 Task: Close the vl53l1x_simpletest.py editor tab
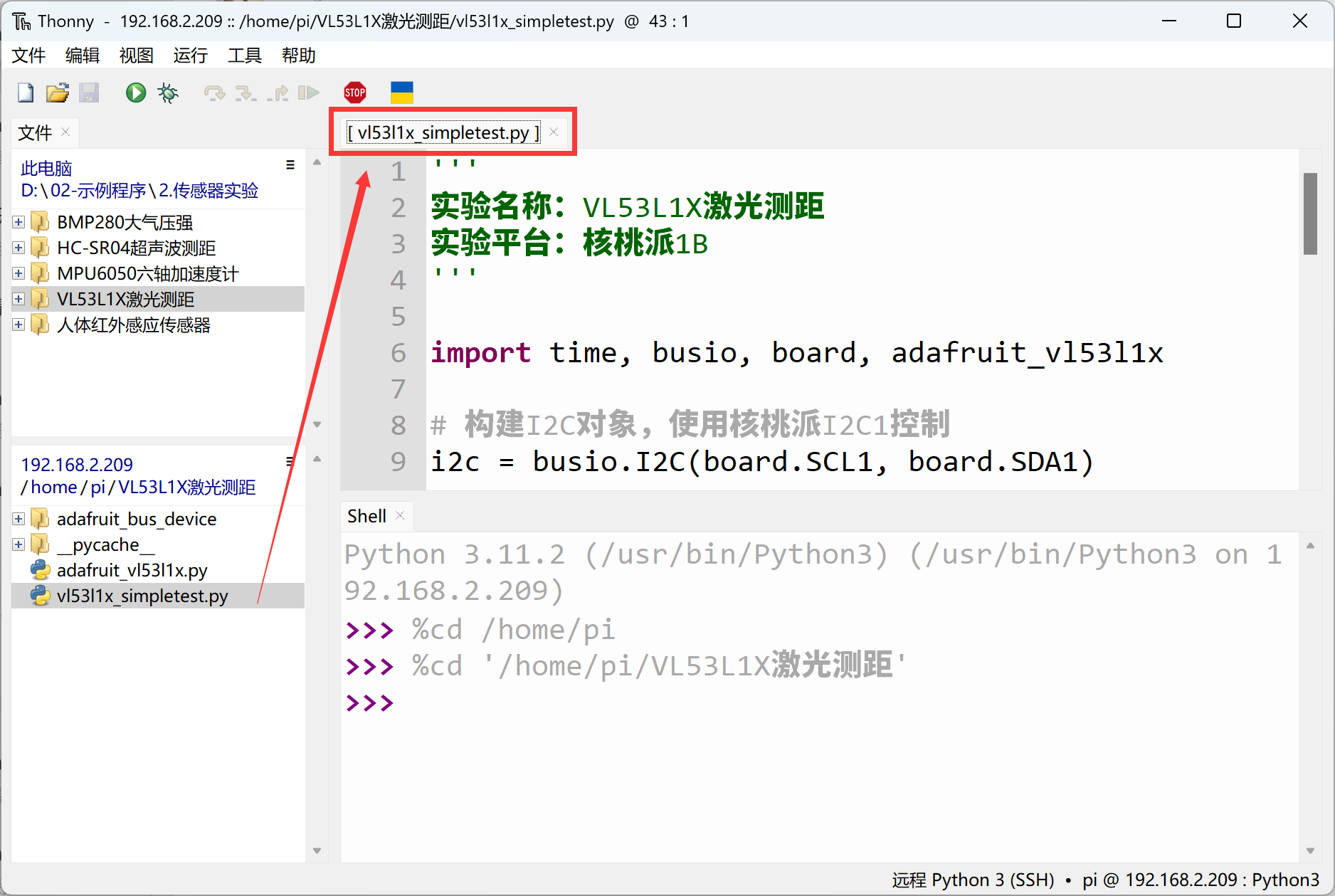tap(554, 132)
